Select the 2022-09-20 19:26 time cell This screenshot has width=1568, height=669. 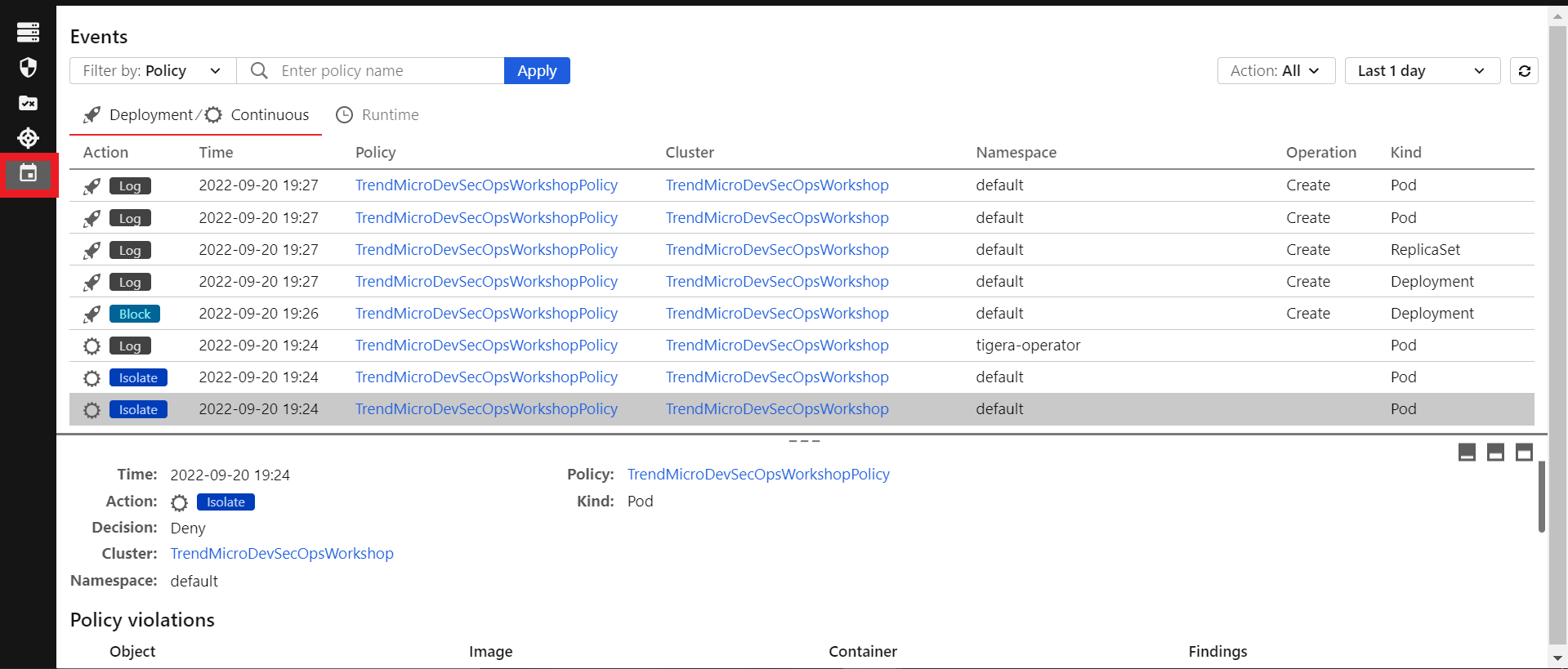coord(258,314)
